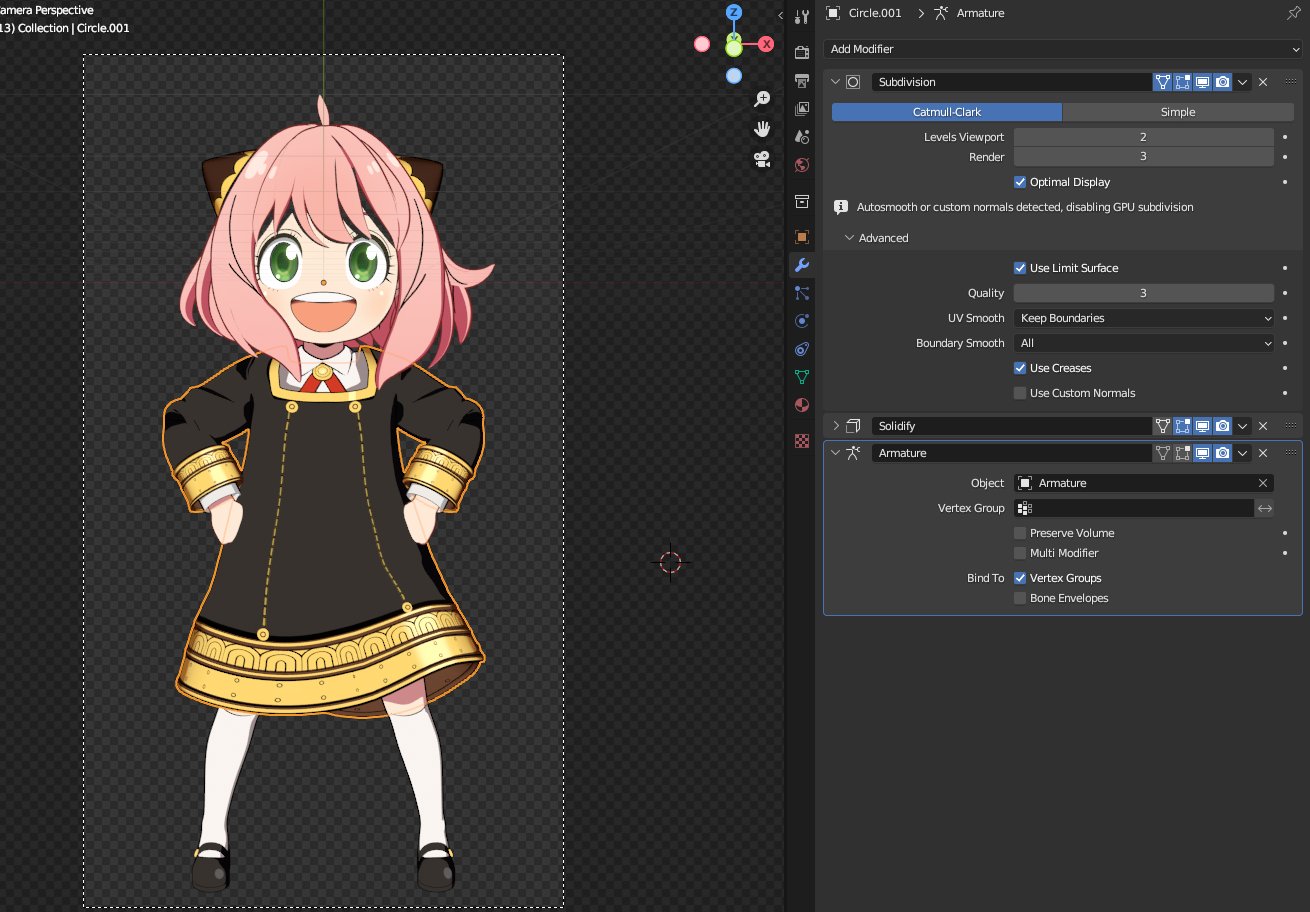Click the Add Modifier button

coord(1063,49)
